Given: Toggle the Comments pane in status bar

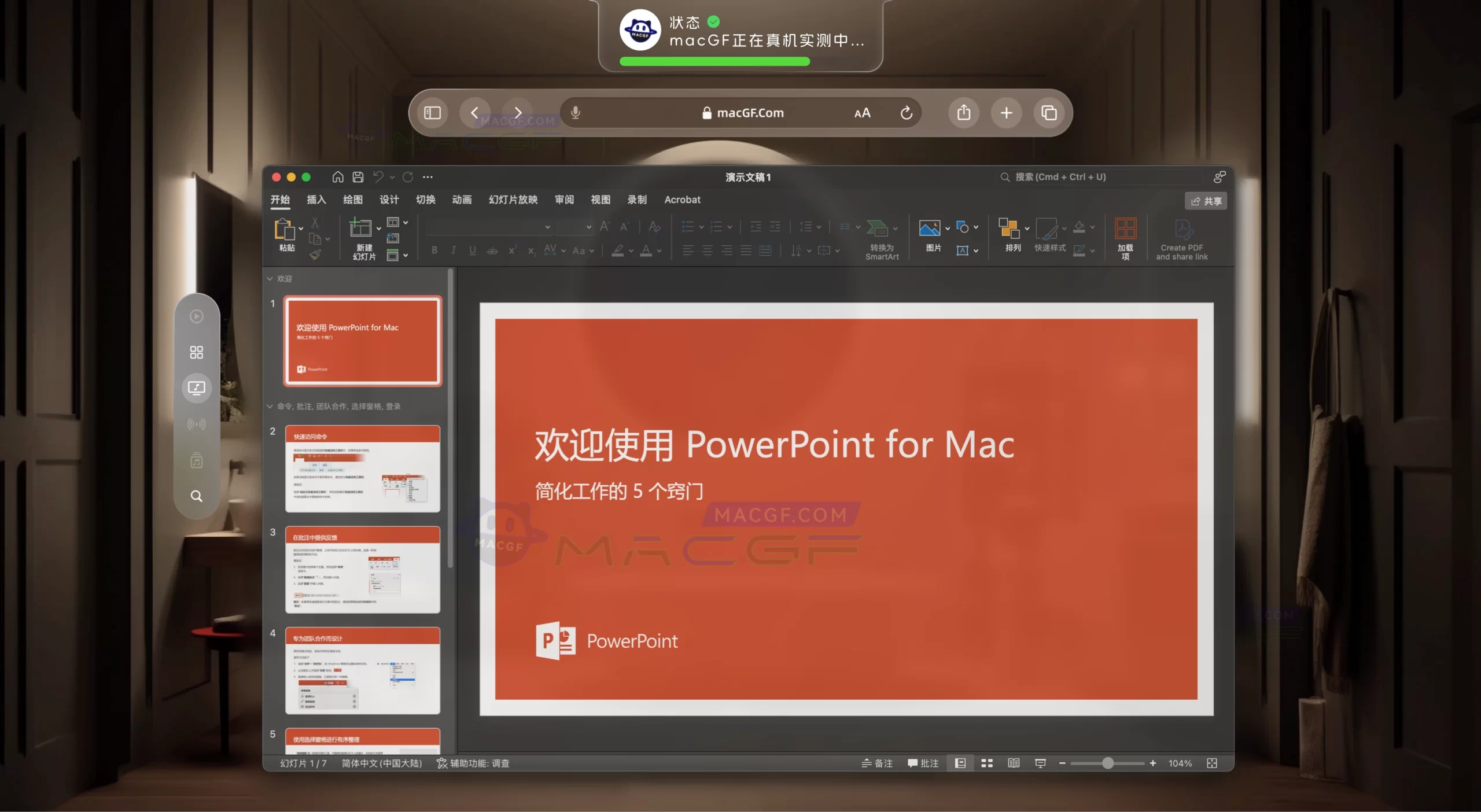Looking at the screenshot, I should 923,763.
